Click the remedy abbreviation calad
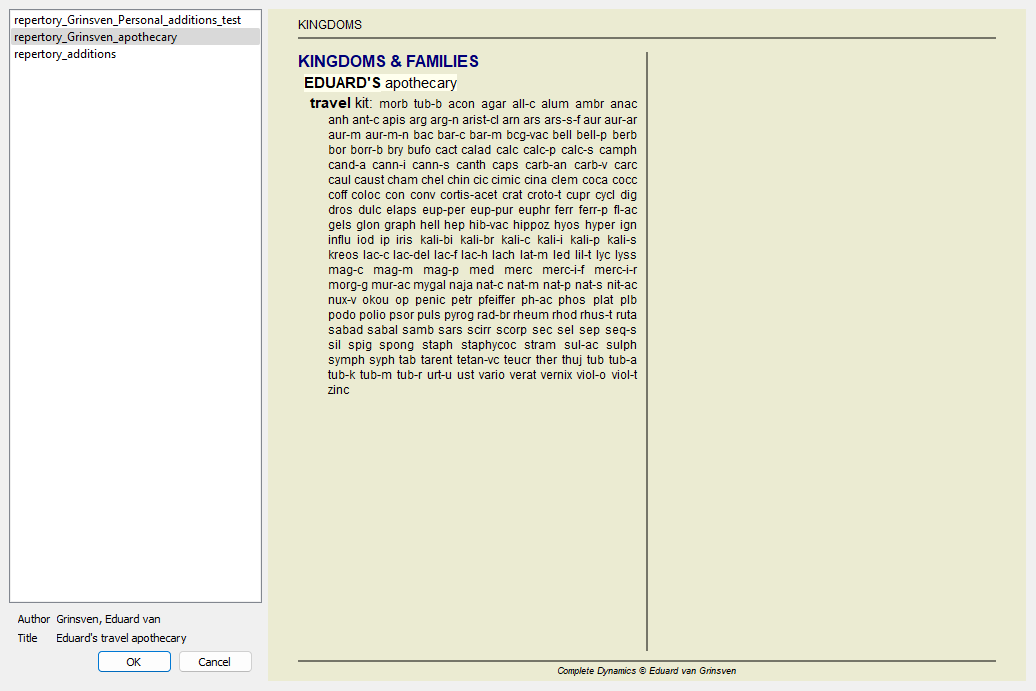The image size is (1036, 691). [x=476, y=150]
